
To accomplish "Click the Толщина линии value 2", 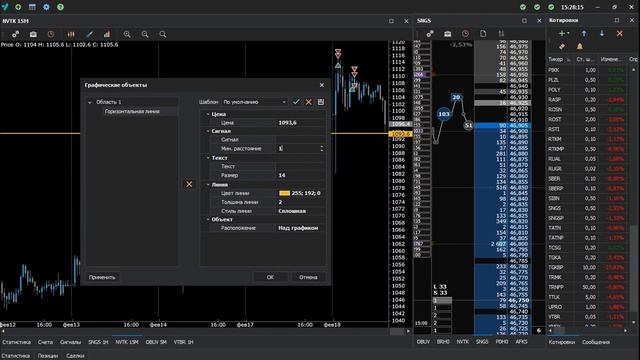I will (x=301, y=202).
